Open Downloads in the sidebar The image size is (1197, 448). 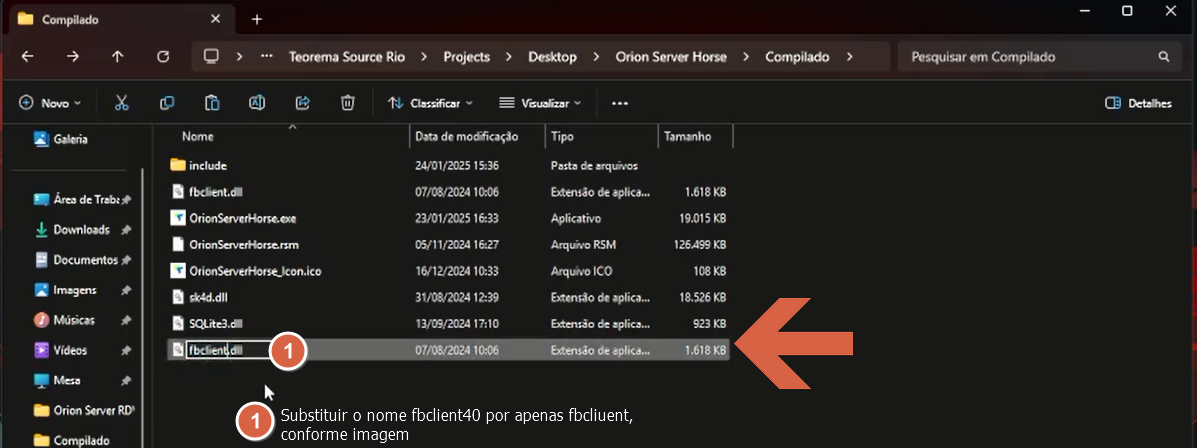(x=82, y=230)
